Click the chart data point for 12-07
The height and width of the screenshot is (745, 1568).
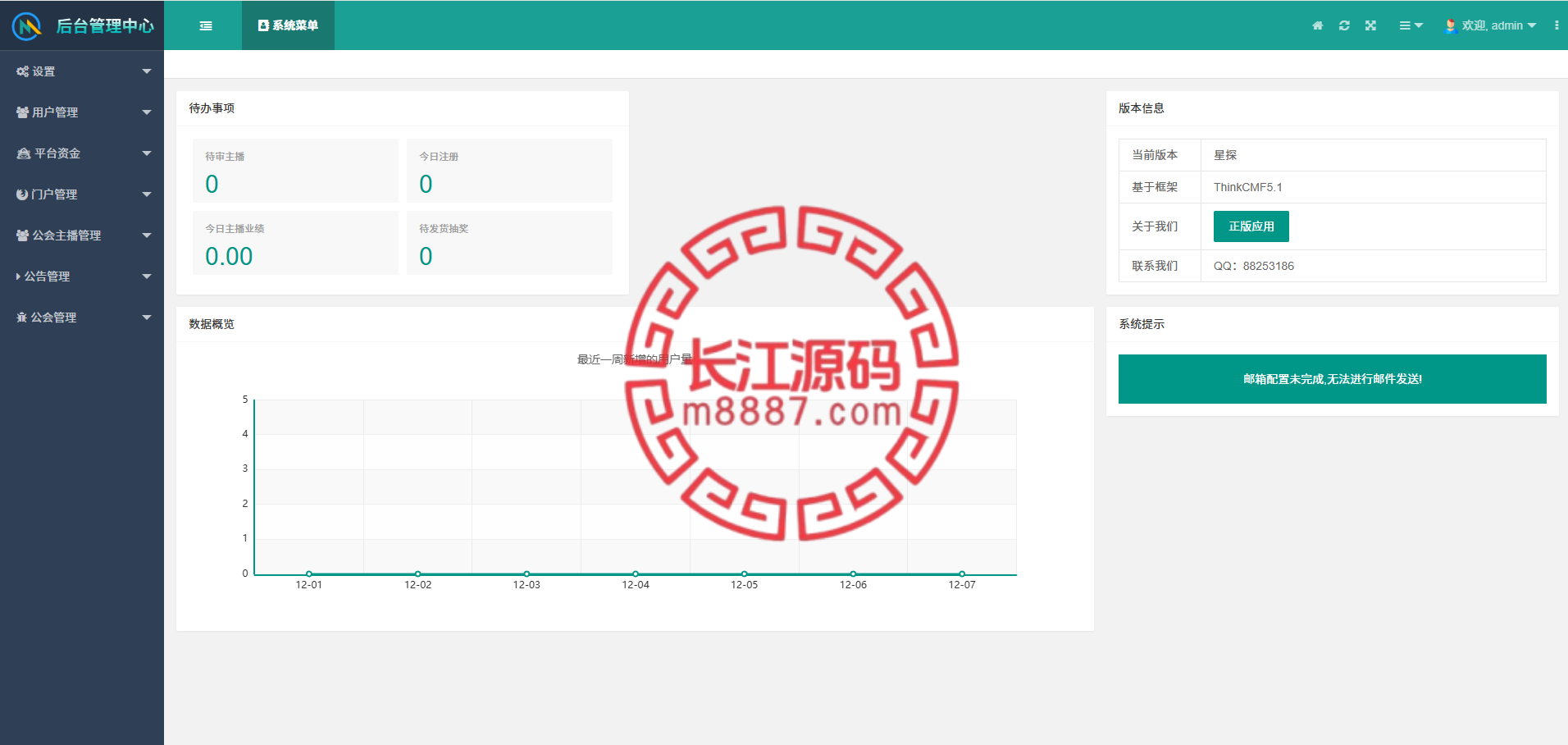(x=962, y=574)
